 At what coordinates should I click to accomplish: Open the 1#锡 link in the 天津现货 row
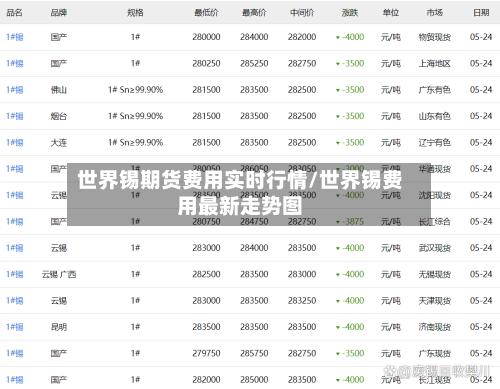click(x=15, y=301)
